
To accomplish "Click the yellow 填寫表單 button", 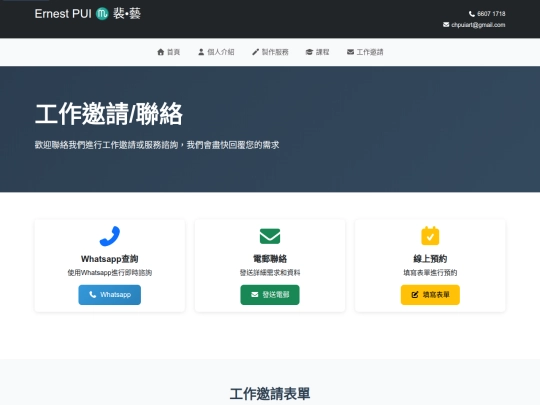I will 430,295.
